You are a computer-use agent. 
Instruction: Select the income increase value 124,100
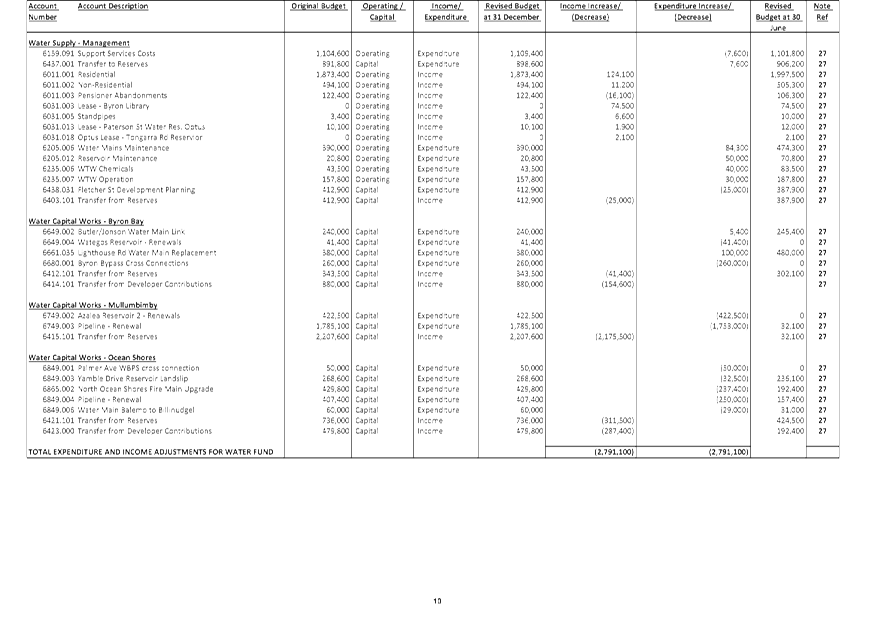(x=620, y=74)
